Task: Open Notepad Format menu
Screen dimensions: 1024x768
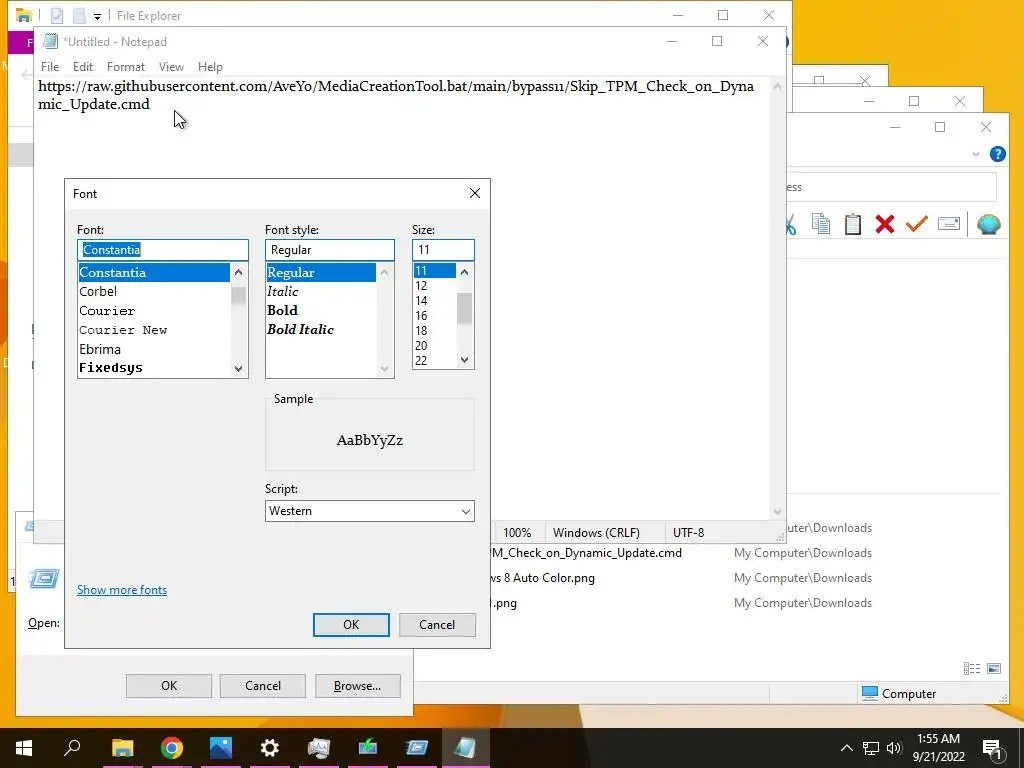Action: pyautogui.click(x=125, y=67)
